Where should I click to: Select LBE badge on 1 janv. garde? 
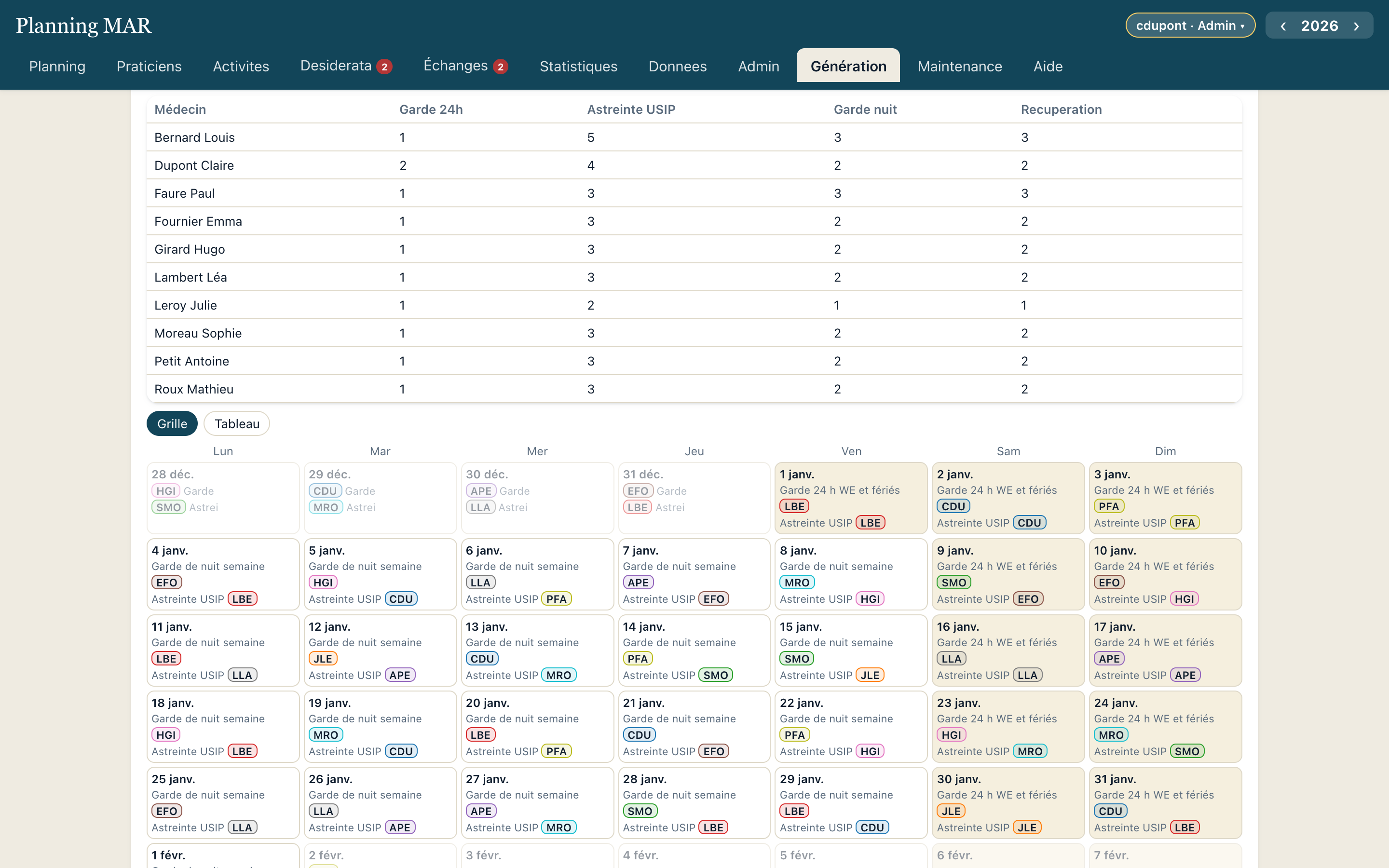[x=794, y=506]
